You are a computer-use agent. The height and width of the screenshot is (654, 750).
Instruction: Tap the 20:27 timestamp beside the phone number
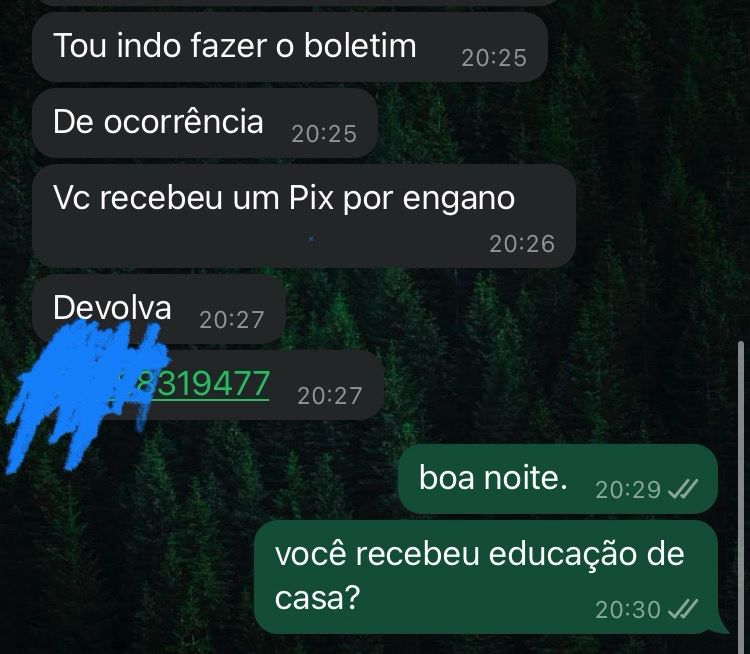pyautogui.click(x=330, y=396)
